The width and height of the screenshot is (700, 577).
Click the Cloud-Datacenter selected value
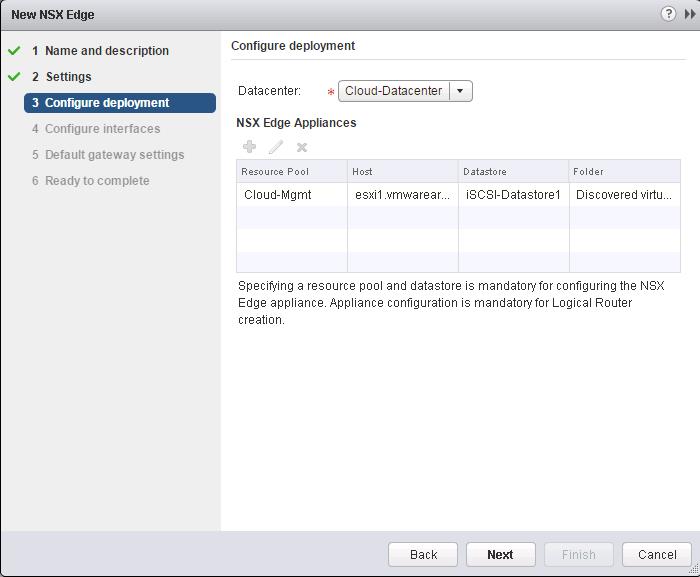click(x=393, y=91)
